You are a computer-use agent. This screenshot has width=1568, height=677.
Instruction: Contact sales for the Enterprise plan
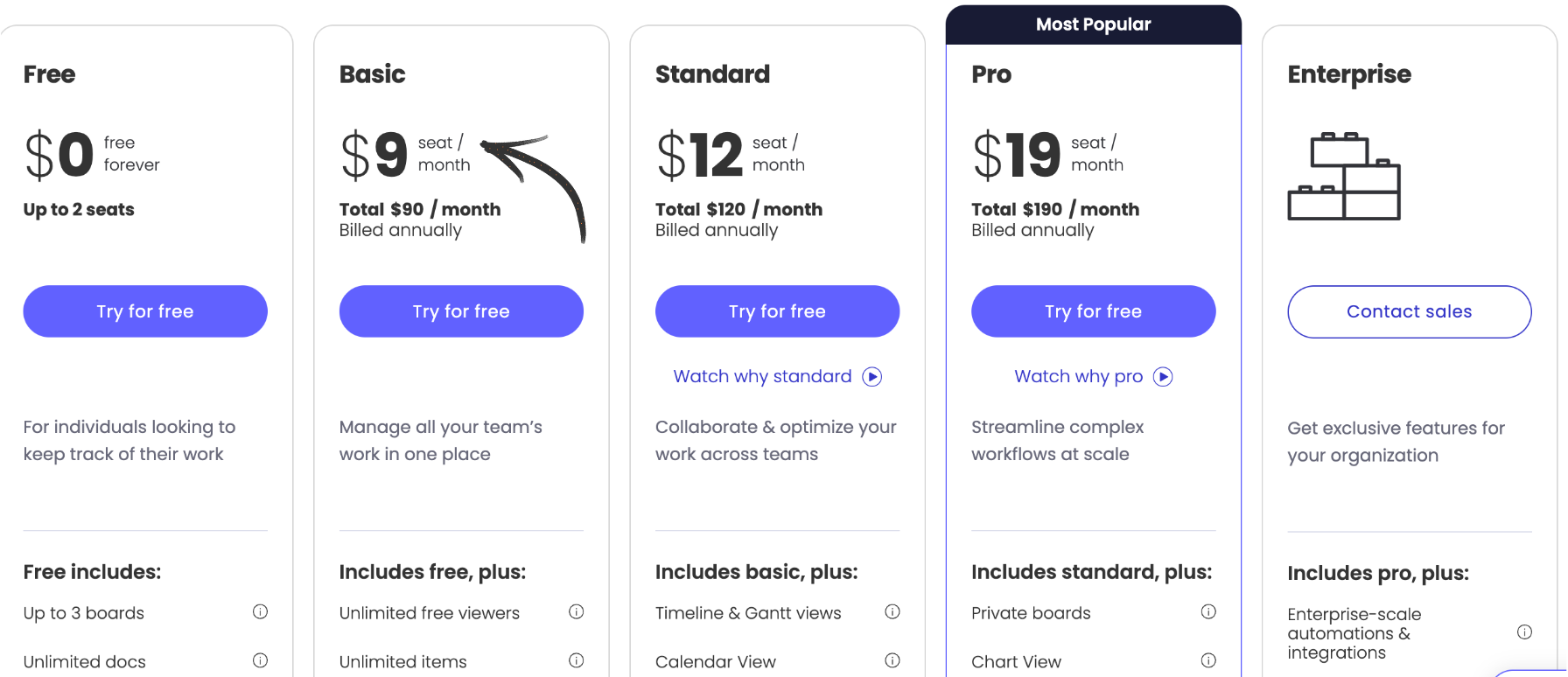click(x=1409, y=311)
